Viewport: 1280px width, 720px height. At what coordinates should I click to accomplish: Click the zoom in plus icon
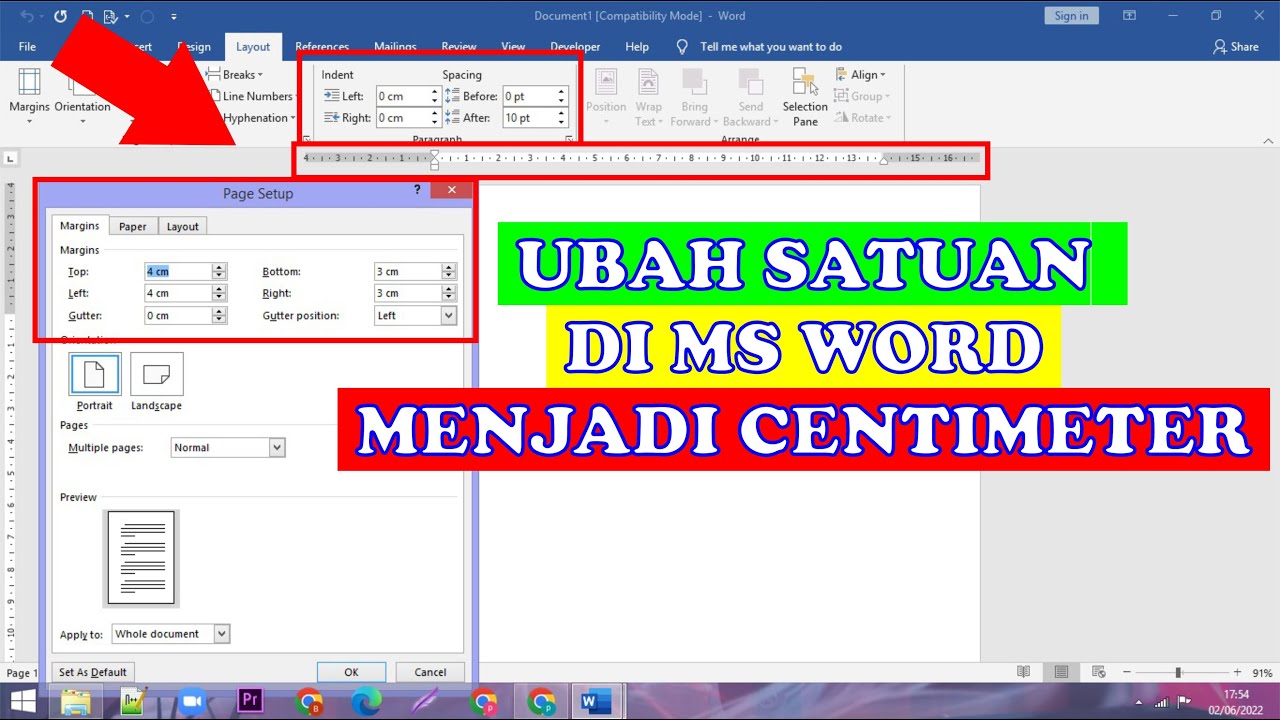pos(1237,672)
